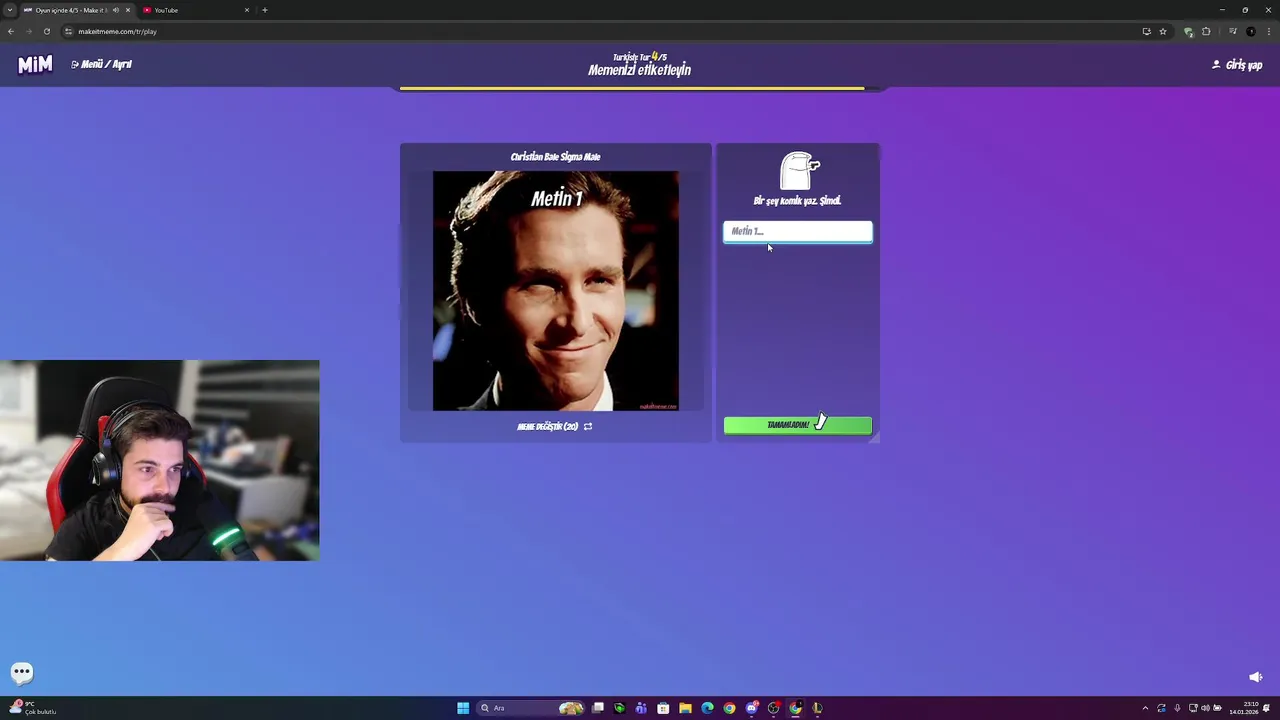Open the clock and date flyout
The width and height of the screenshot is (1280, 720).
coord(1244,708)
